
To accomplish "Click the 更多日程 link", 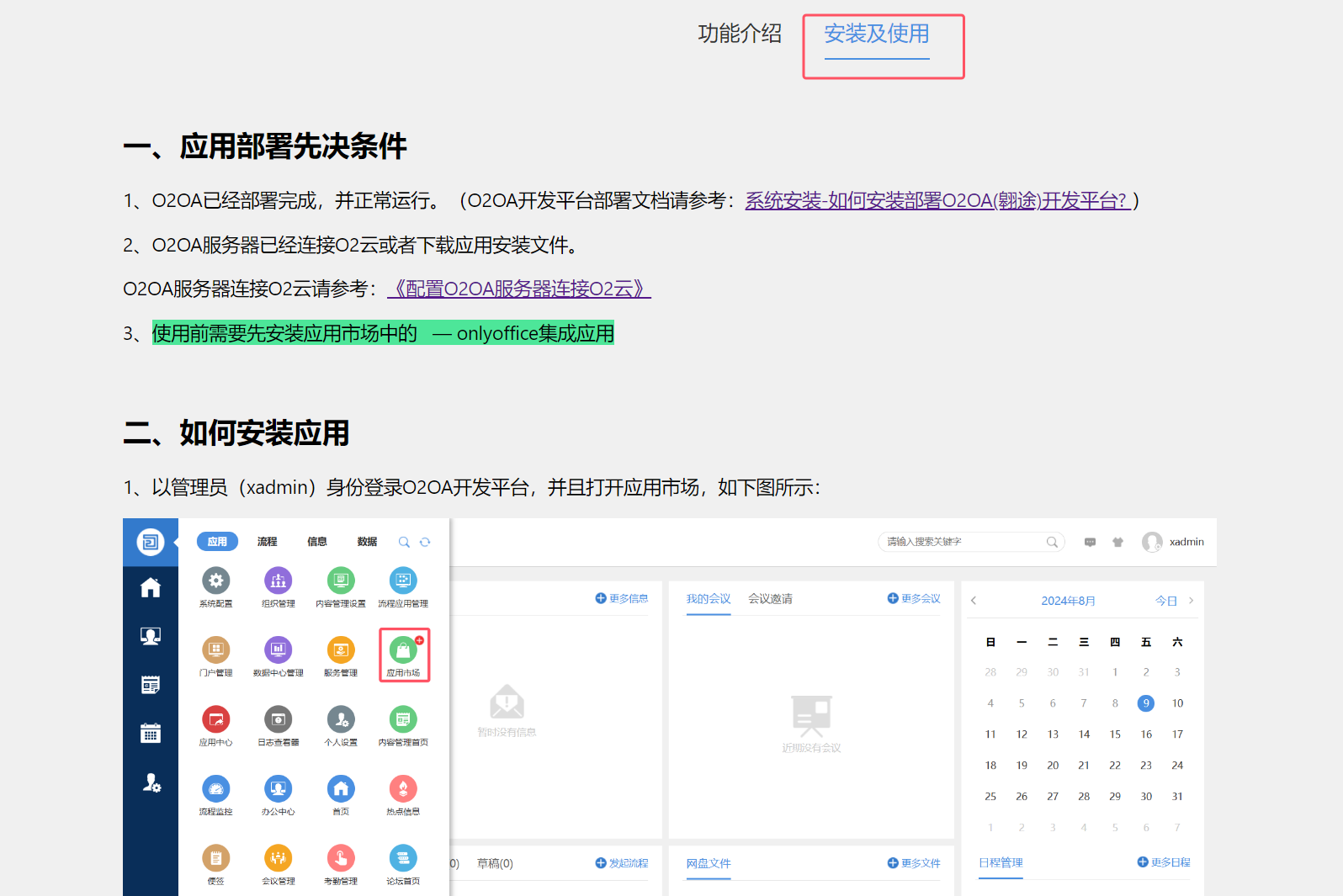I will click(x=1164, y=862).
